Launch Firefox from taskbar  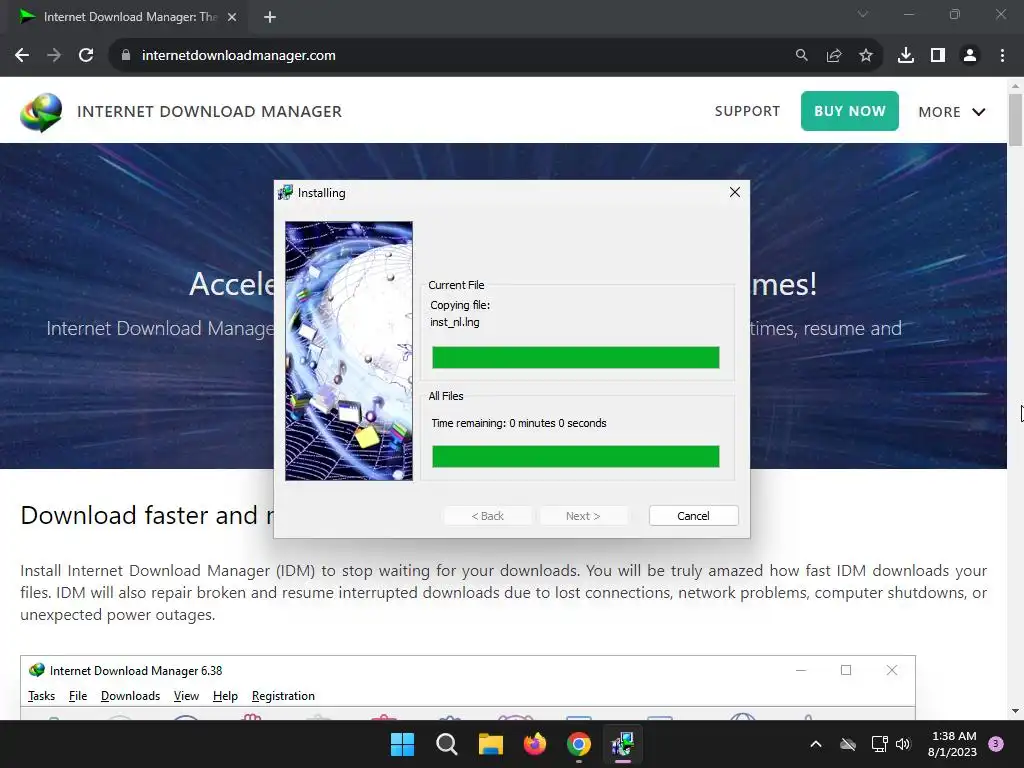pos(535,744)
